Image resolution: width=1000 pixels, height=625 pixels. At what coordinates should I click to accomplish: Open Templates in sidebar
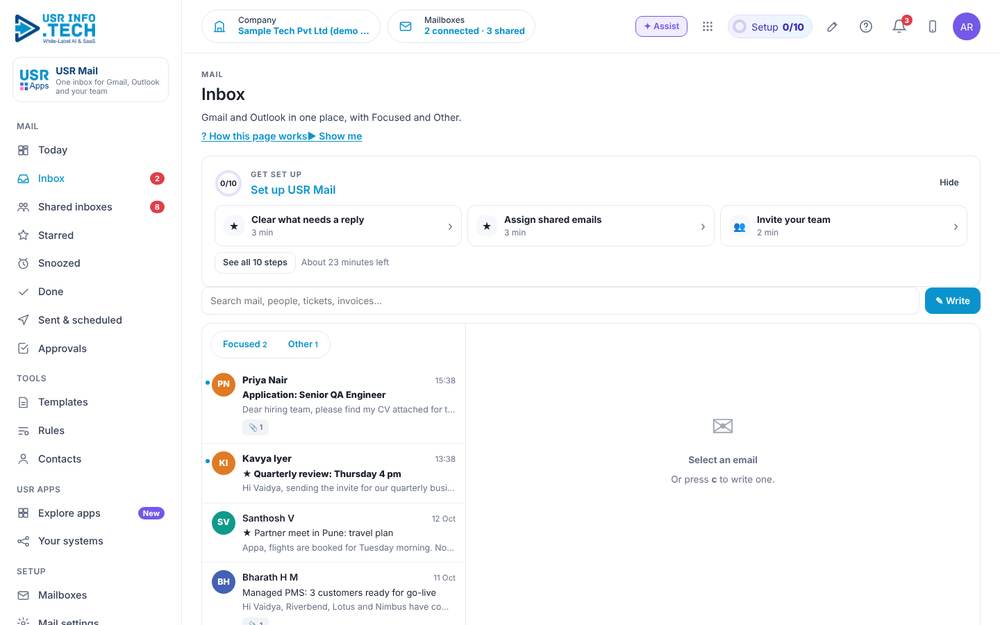coord(91,402)
